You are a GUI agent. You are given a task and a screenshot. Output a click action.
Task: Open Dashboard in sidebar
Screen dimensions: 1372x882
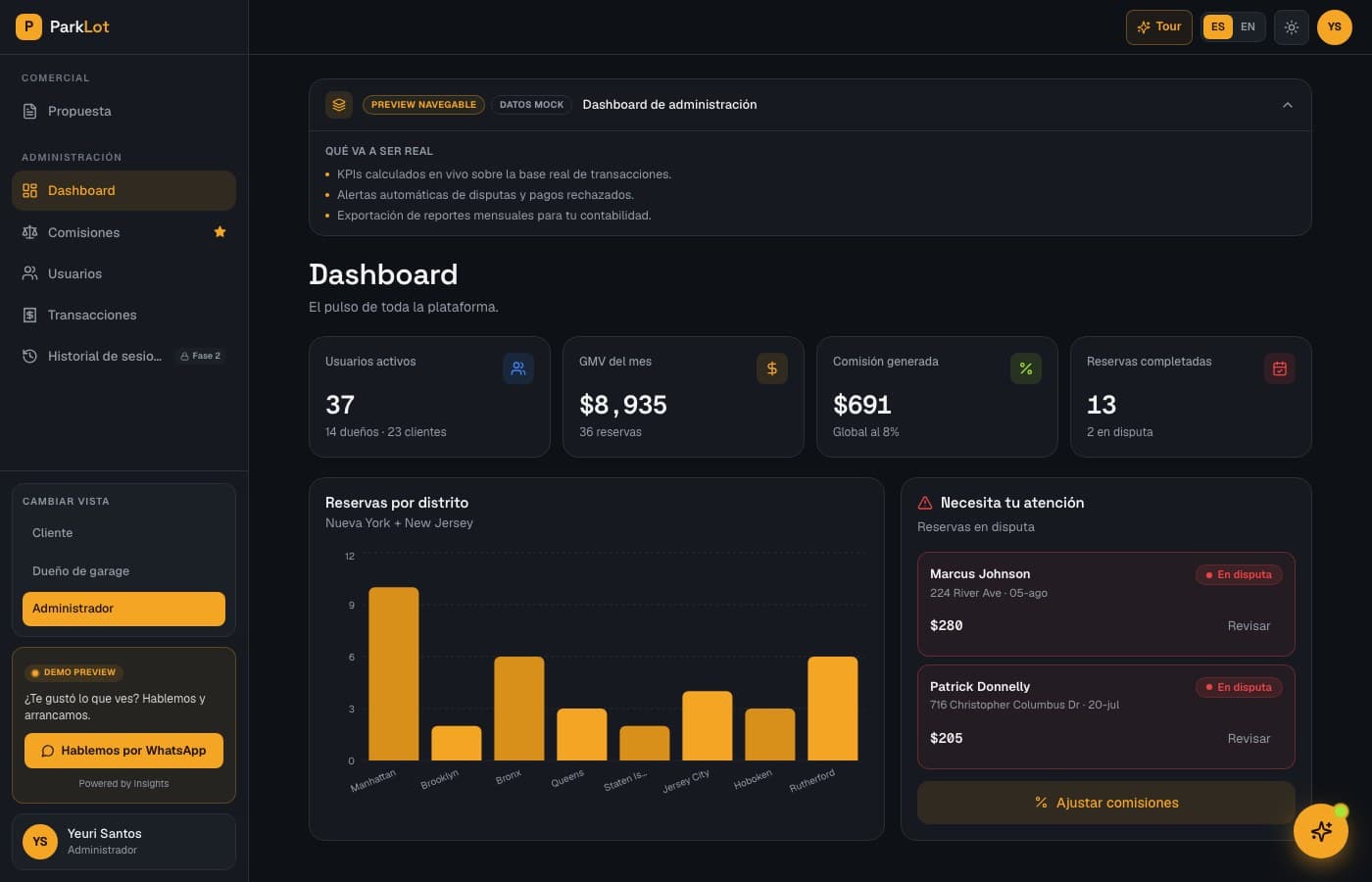coord(123,190)
